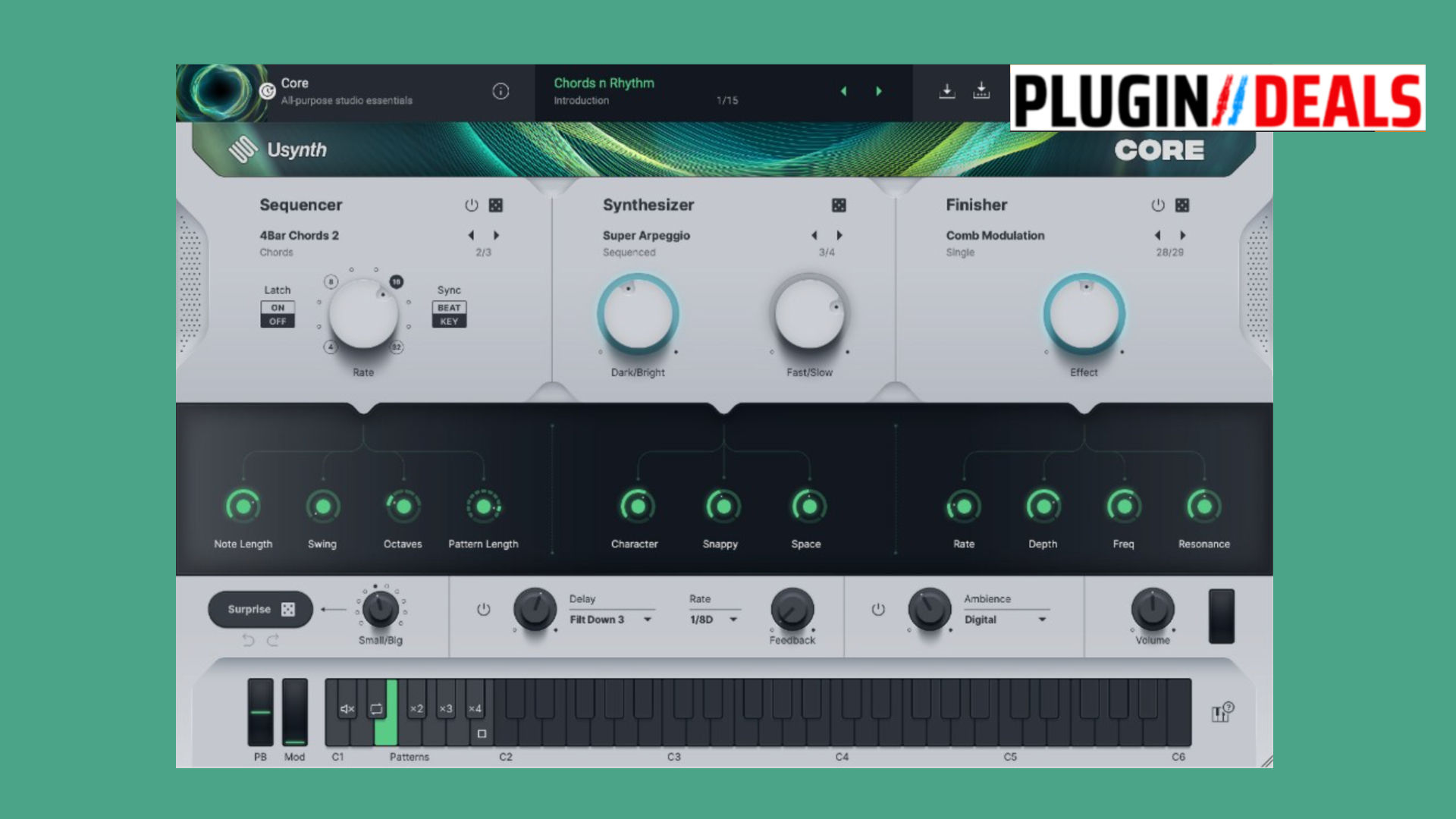This screenshot has height=819, width=1456.
Task: Click the stop square key icon
Action: click(482, 734)
